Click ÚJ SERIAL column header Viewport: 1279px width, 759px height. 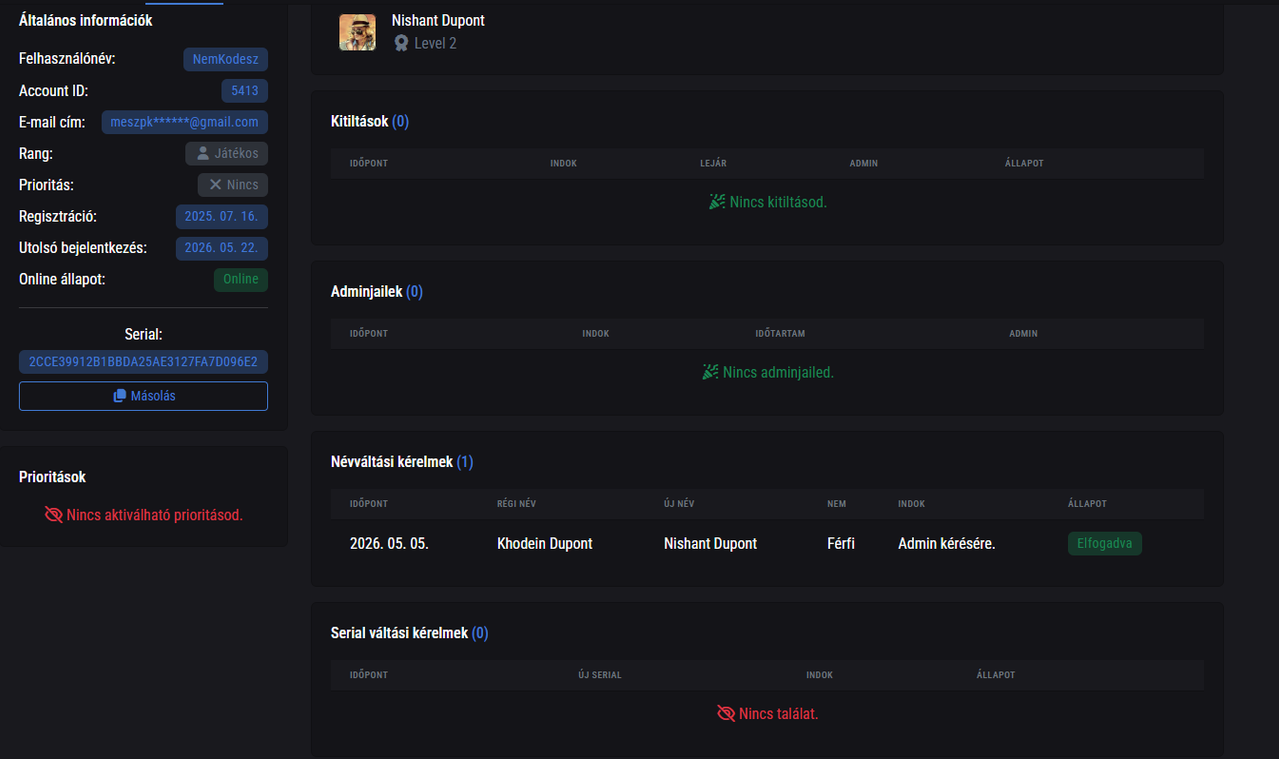(x=600, y=675)
